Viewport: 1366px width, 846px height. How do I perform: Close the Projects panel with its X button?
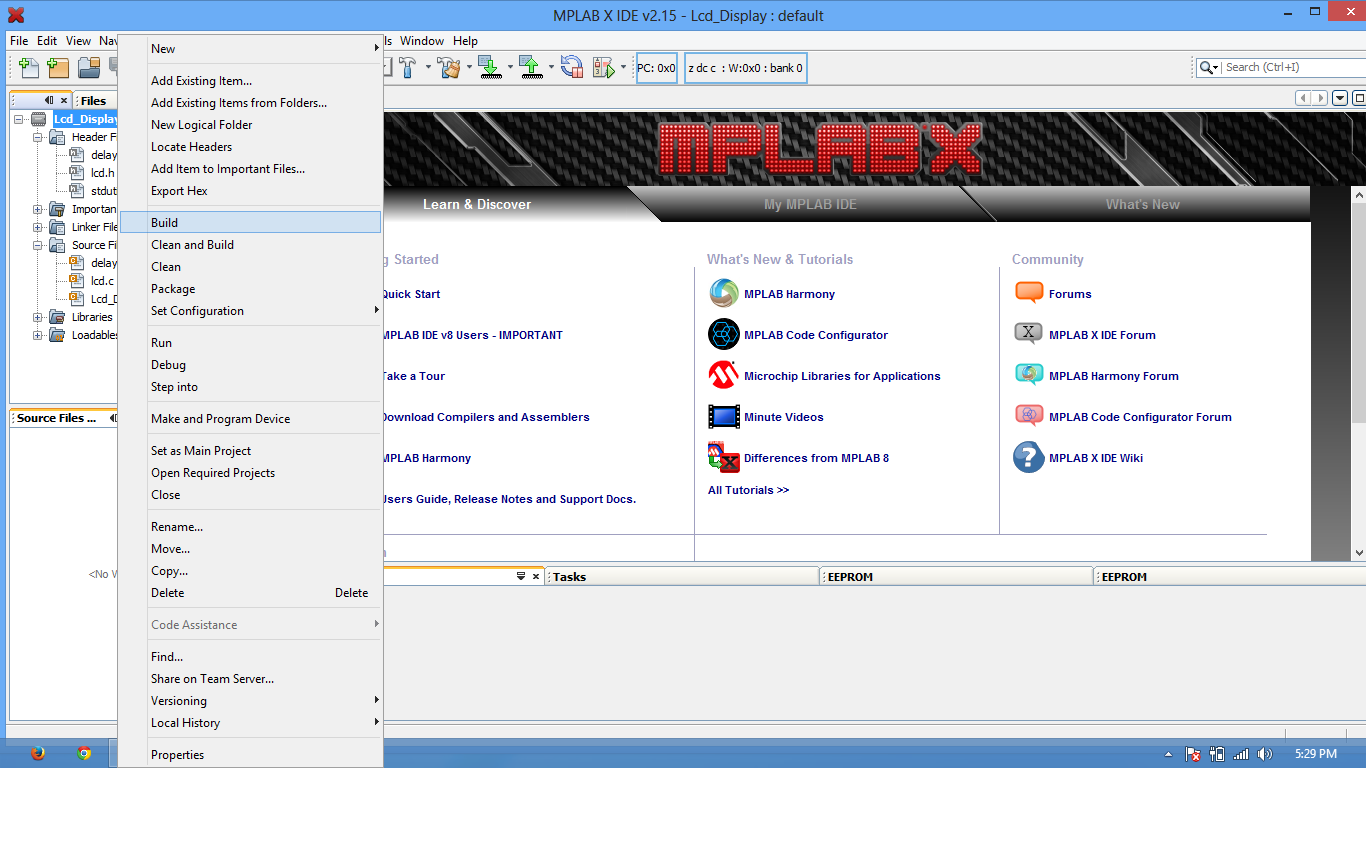pos(64,100)
